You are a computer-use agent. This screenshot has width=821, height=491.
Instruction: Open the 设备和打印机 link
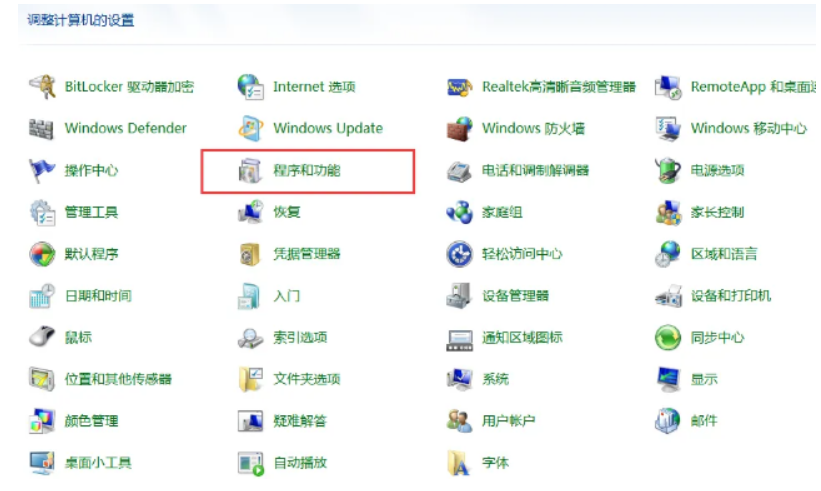(731, 296)
